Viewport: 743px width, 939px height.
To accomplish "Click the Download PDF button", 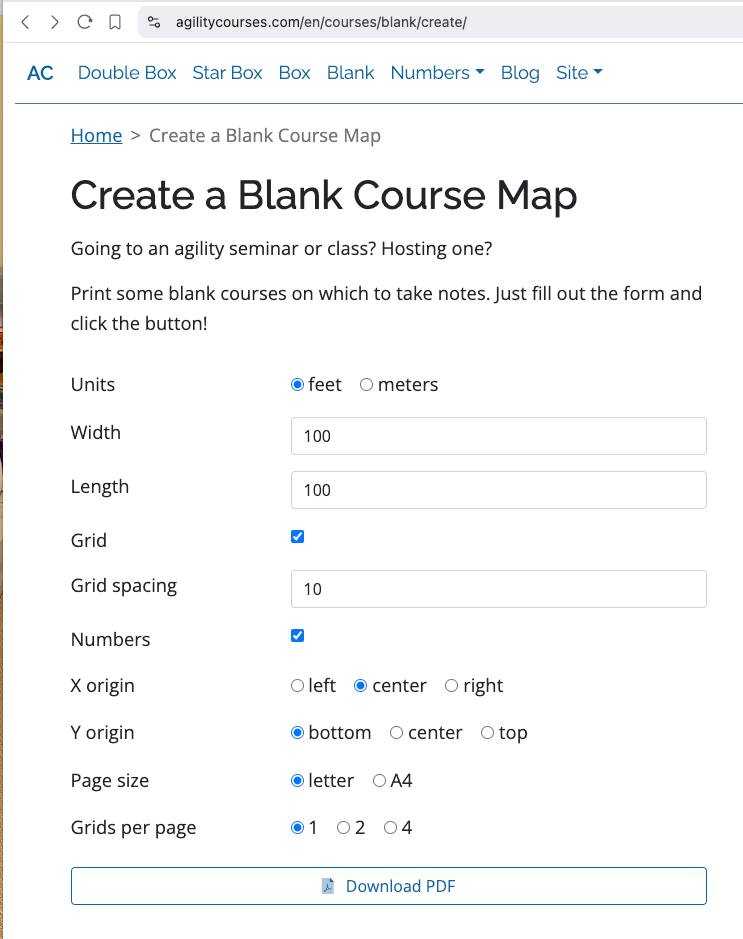I will 389,886.
